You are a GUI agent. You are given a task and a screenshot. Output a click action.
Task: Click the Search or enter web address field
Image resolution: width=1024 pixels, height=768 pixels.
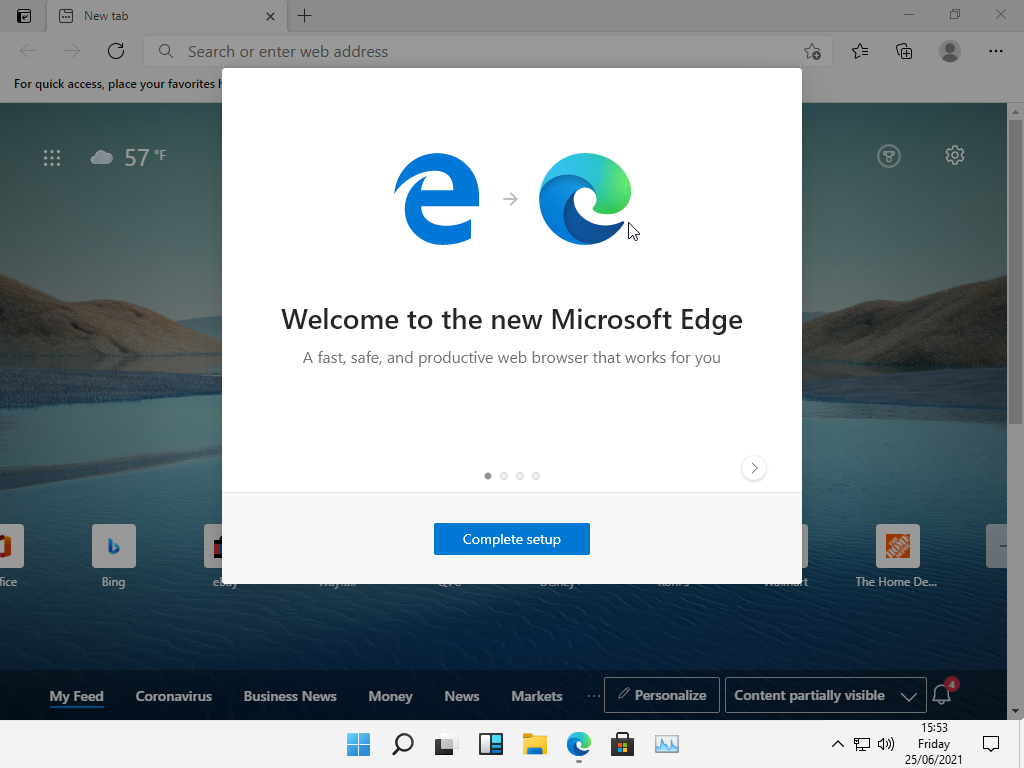(480, 51)
